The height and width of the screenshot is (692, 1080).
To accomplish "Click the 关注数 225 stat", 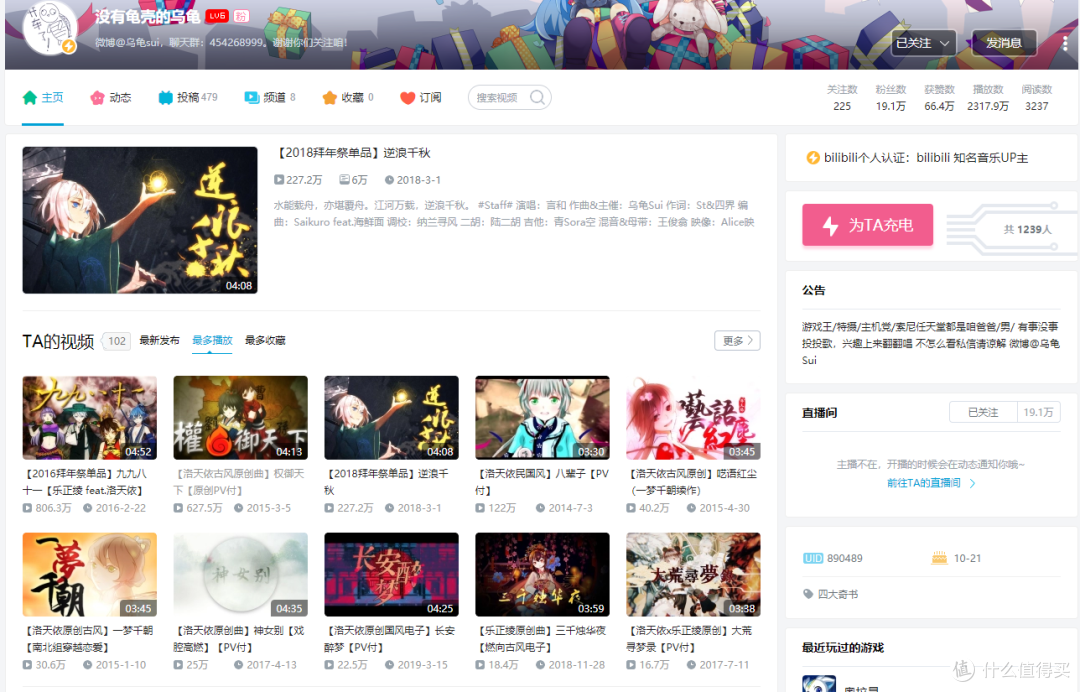I will [842, 98].
